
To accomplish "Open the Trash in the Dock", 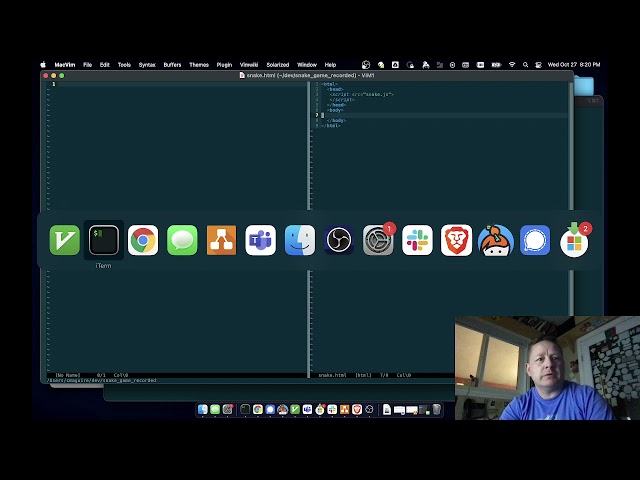I will pos(436,409).
